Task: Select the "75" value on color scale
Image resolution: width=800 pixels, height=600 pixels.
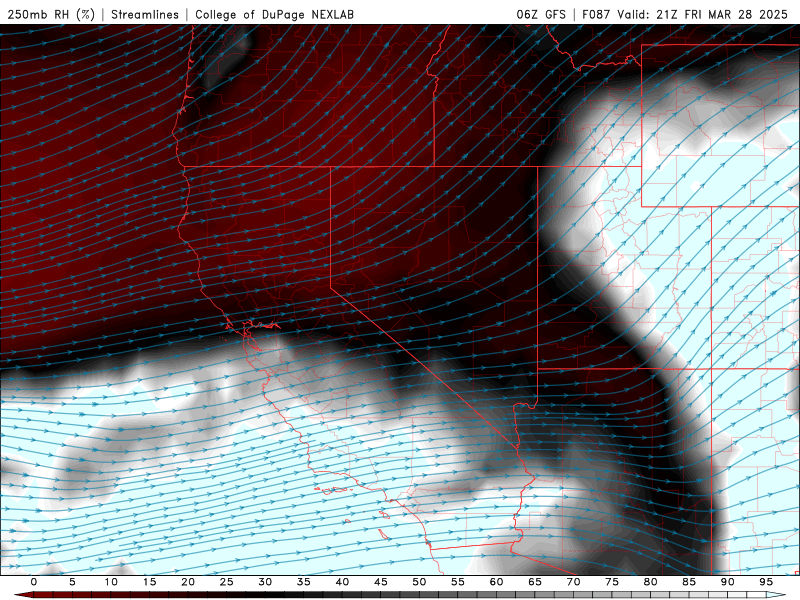Action: 612,582
